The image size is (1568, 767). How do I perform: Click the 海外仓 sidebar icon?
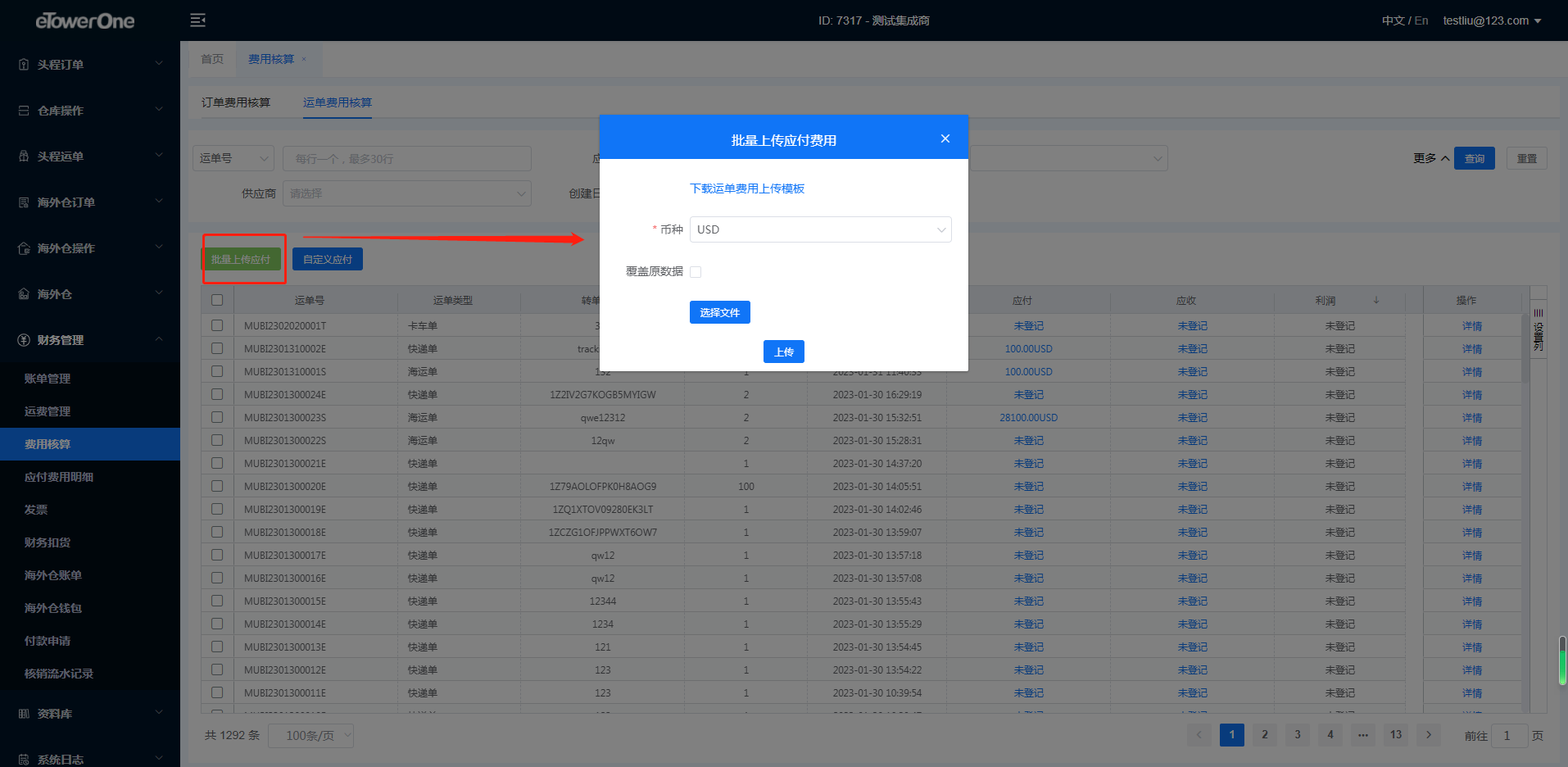[x=24, y=294]
